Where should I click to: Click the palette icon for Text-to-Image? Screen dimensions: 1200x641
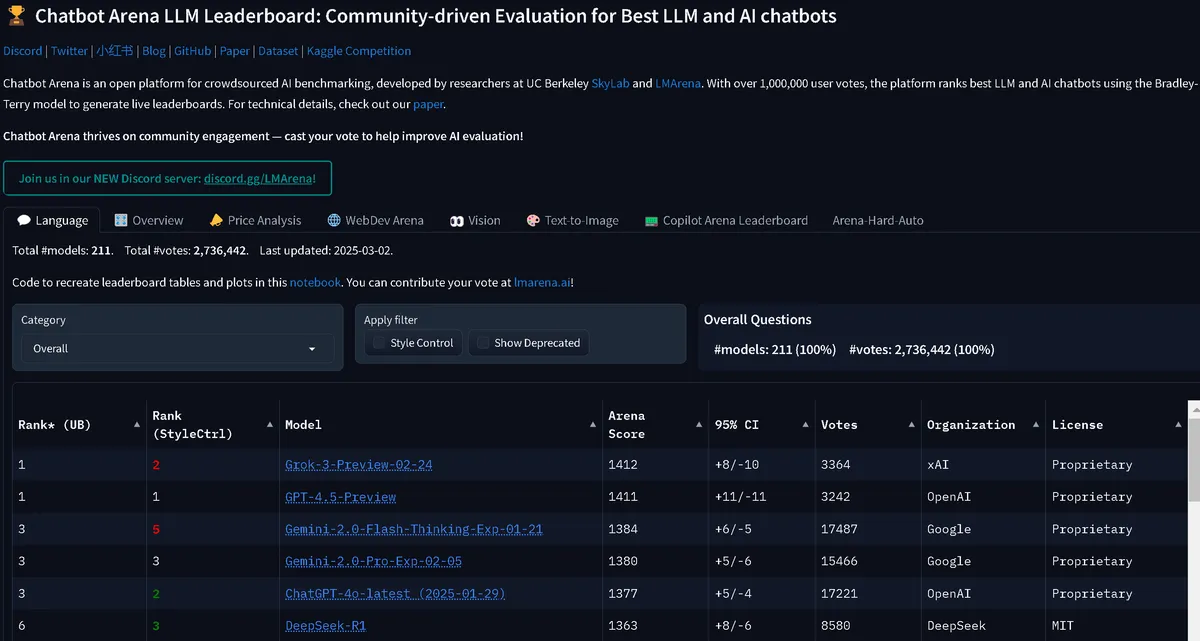(x=534, y=220)
